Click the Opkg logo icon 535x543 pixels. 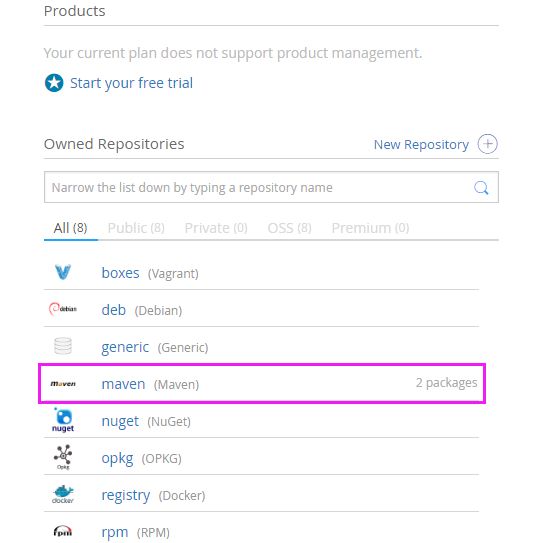point(63,457)
